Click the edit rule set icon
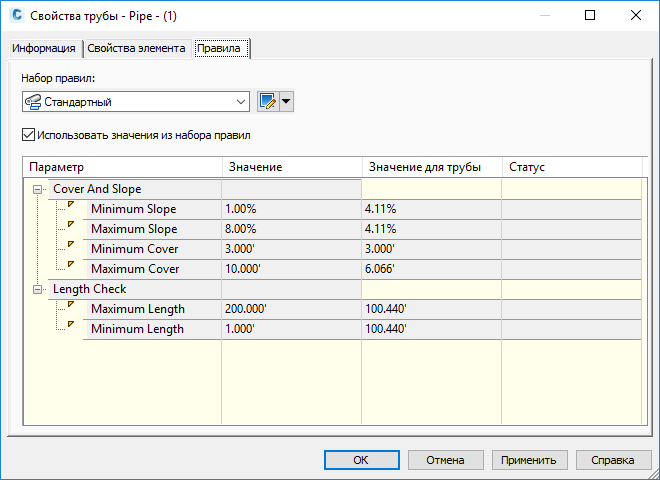660x480 pixels. 266,101
